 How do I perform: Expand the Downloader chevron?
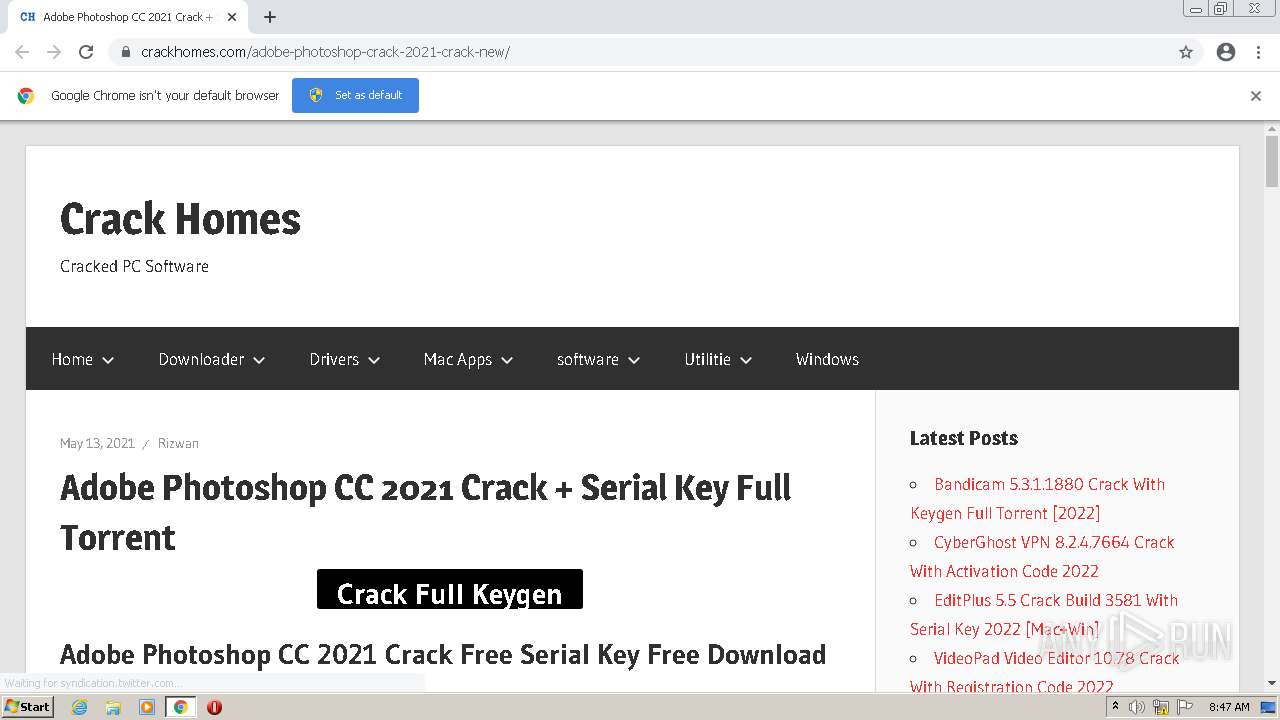259,360
